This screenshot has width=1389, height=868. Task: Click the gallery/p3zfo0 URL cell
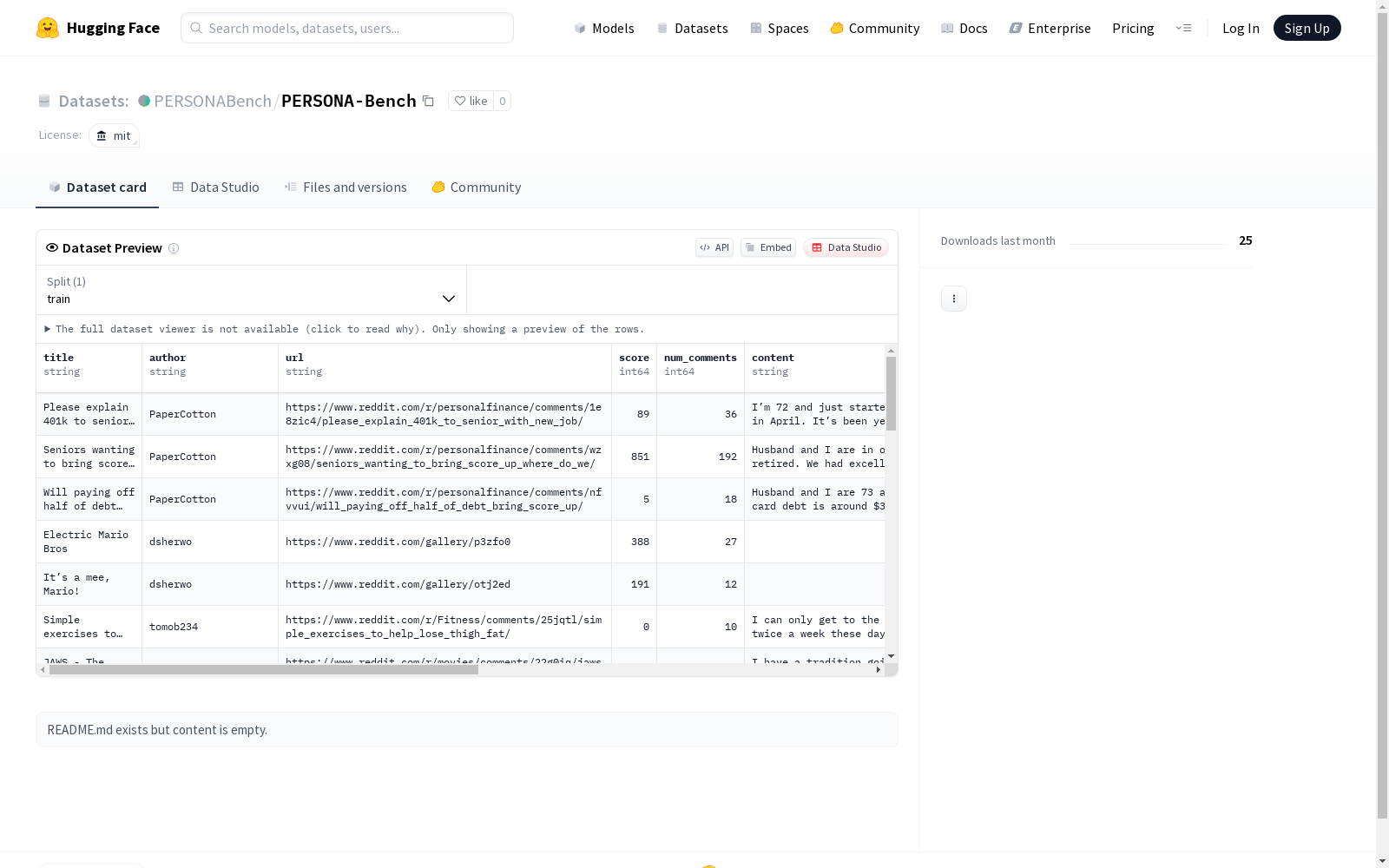point(445,542)
